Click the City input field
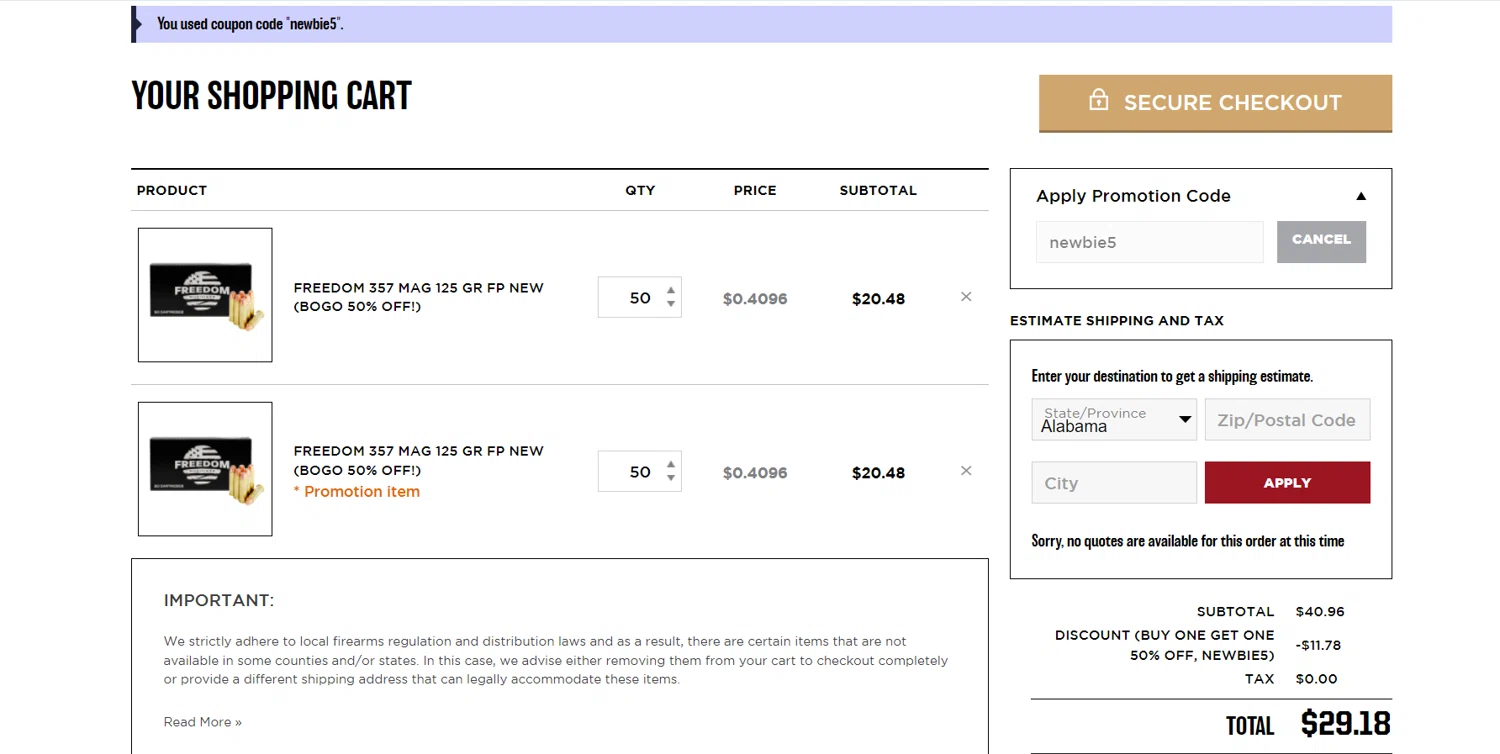 coord(1114,483)
